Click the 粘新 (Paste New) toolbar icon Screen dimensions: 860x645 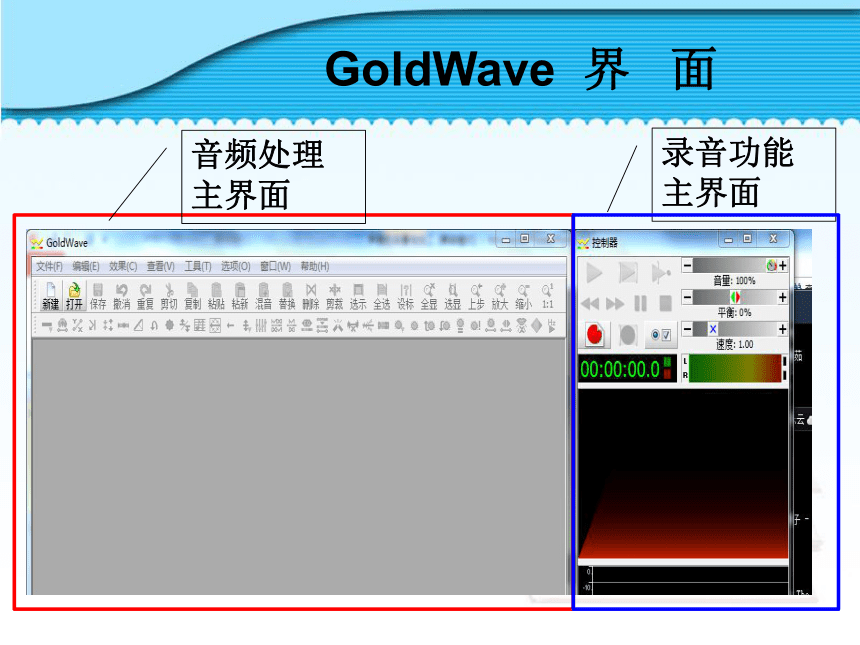(240, 296)
